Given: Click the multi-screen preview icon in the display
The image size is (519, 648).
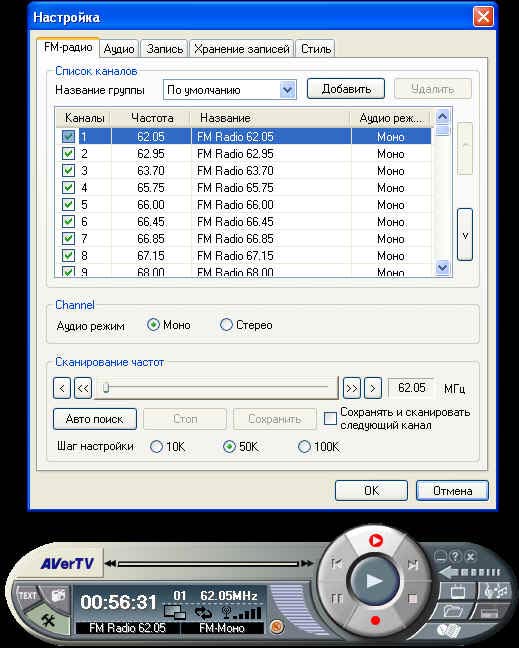Looking at the screenshot, I should pyautogui.click(x=174, y=612).
